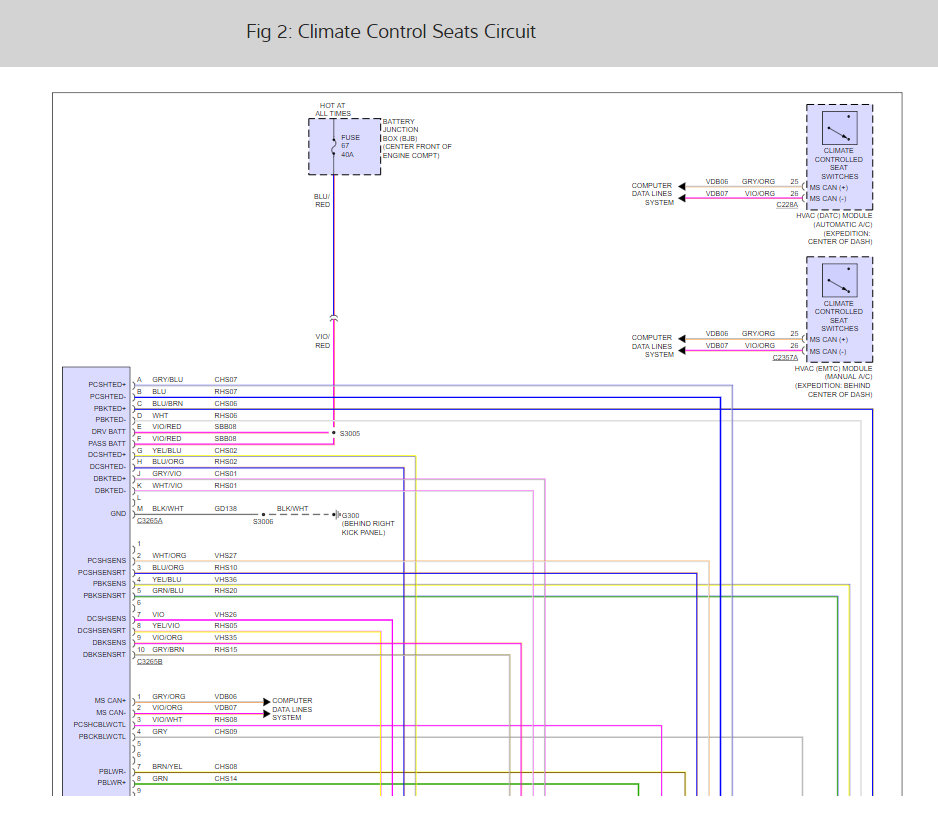Select the GRY/BRN wire color label
Image resolution: width=938 pixels, height=815 pixels.
click(168, 650)
